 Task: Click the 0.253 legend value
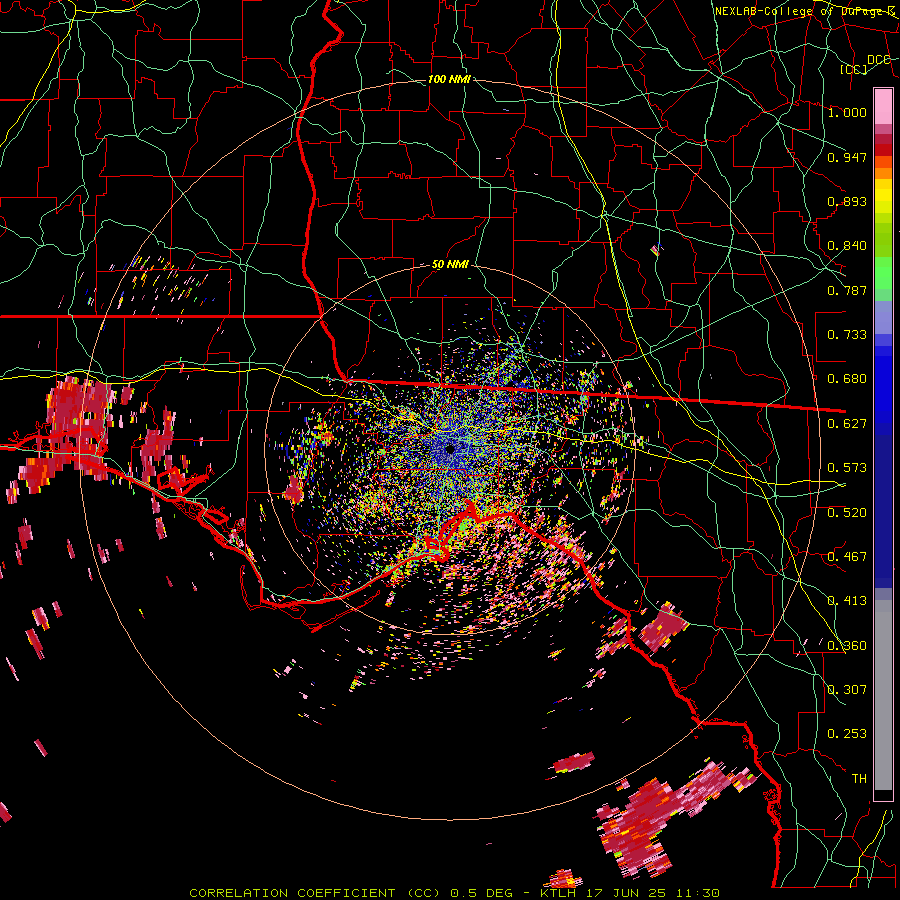point(847,734)
